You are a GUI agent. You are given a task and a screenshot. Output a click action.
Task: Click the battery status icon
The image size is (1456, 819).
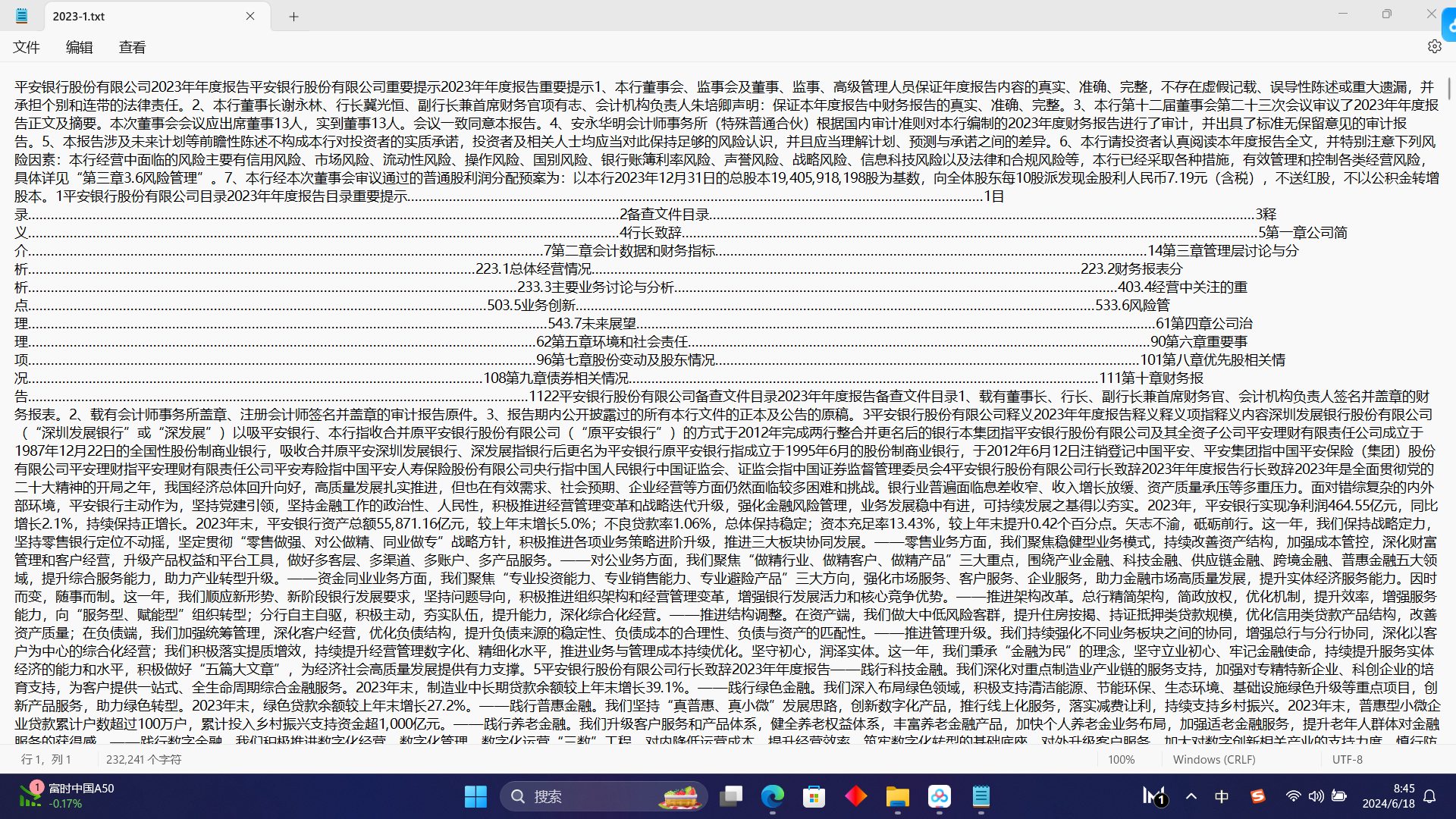(1339, 796)
